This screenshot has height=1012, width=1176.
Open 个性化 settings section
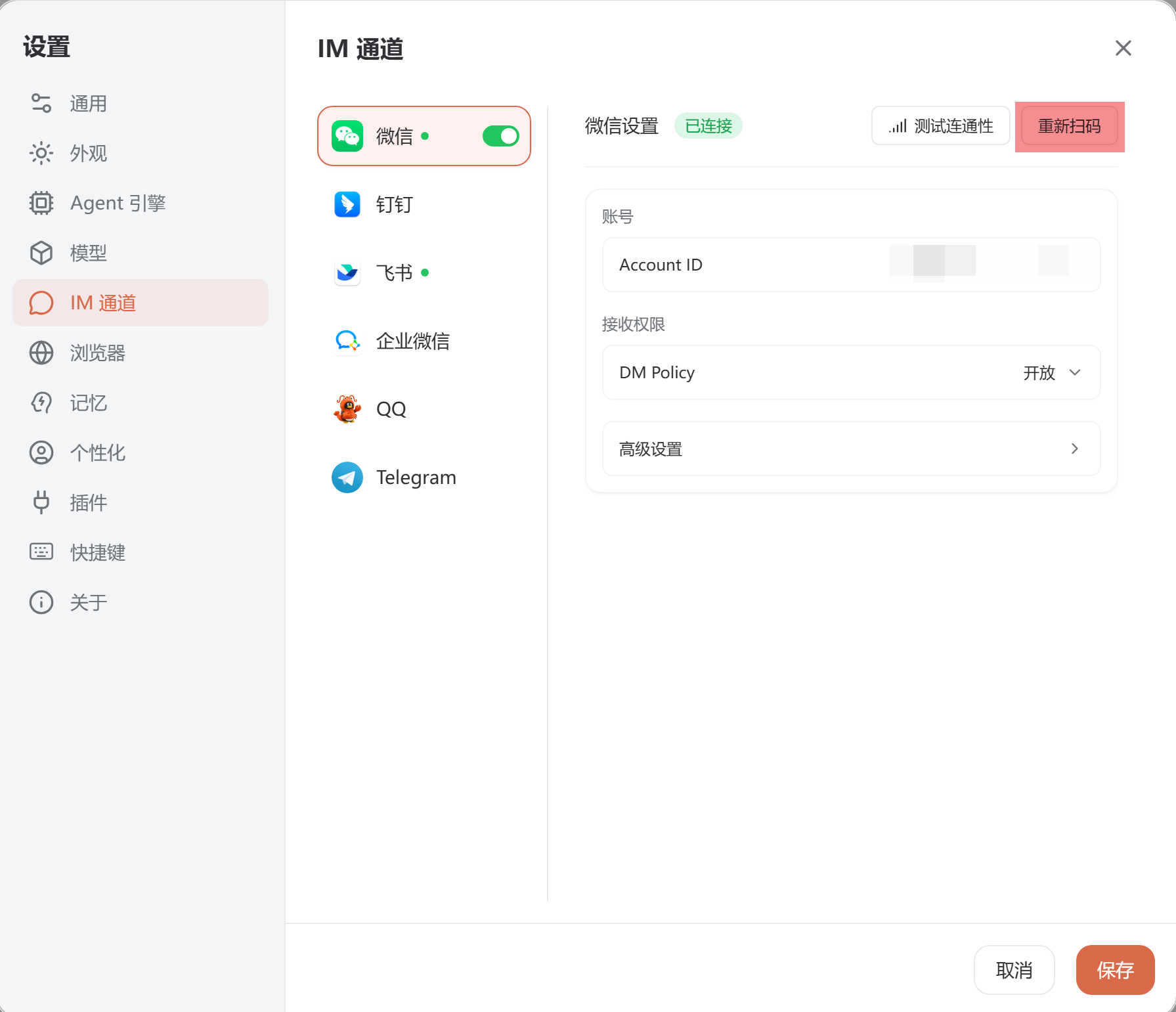(141, 452)
